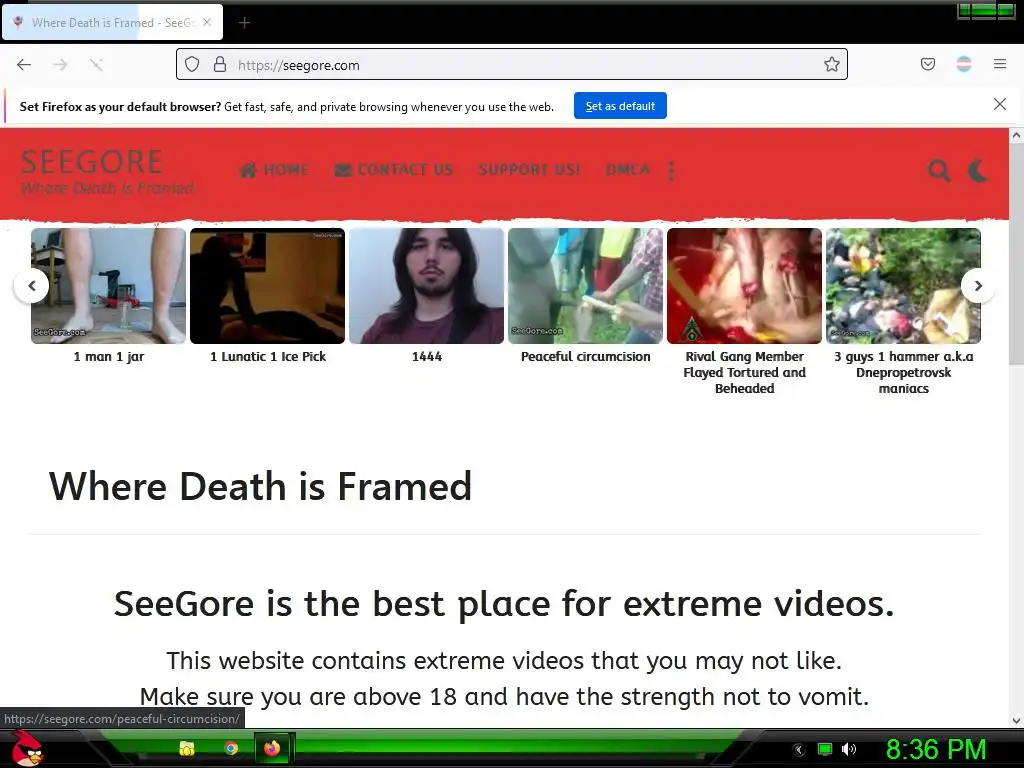Click the page scrollbar down arrow
The image size is (1024, 768).
pyautogui.click(x=1016, y=720)
